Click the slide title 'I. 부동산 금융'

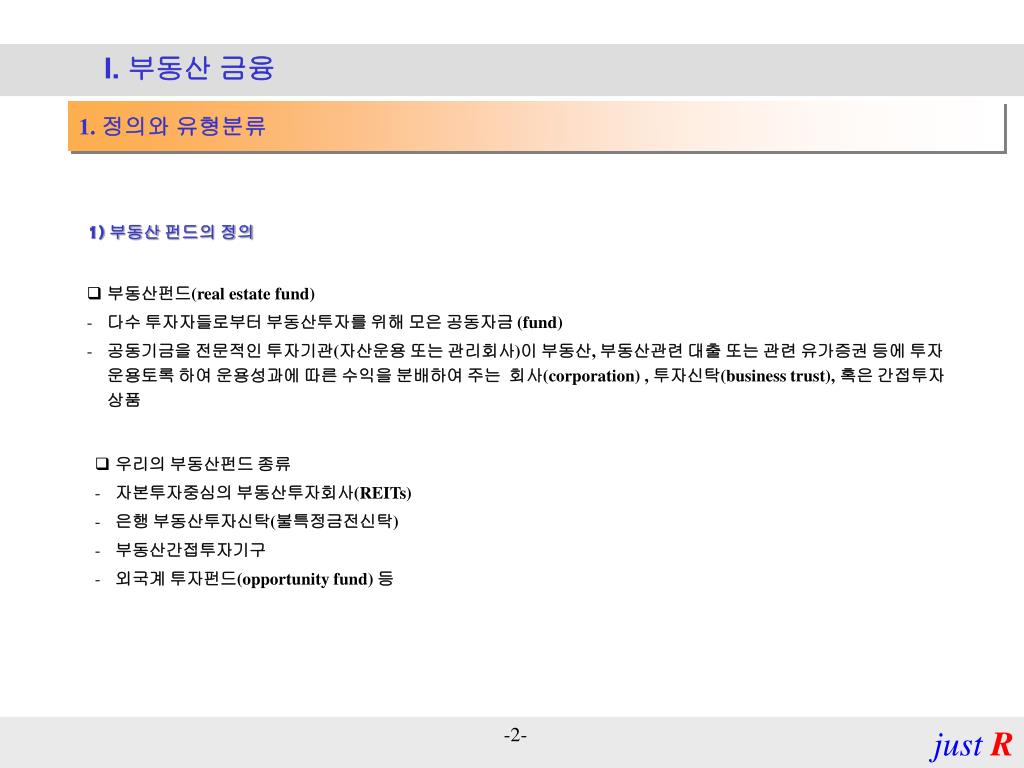(x=189, y=68)
